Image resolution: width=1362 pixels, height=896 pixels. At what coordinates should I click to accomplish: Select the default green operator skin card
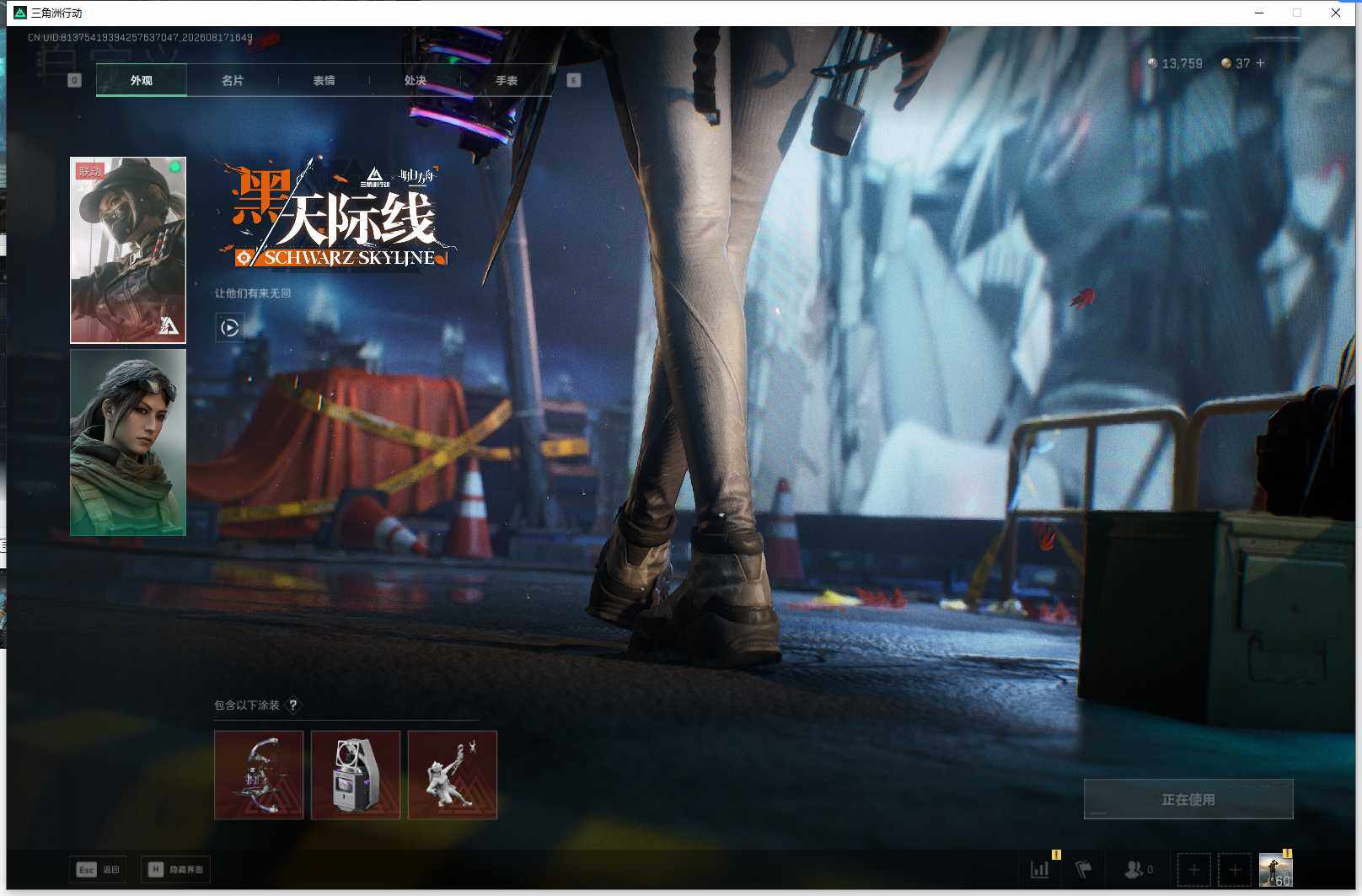(x=128, y=443)
